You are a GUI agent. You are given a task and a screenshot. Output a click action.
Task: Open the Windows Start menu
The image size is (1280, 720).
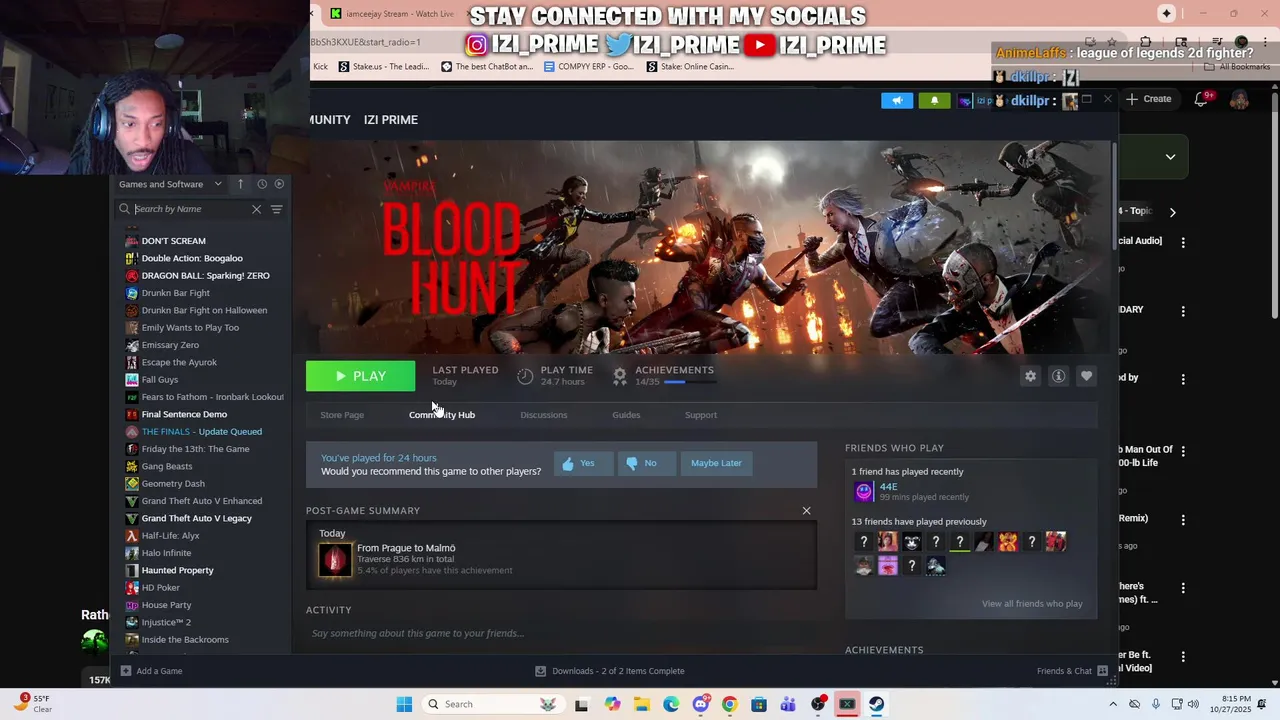pos(404,704)
